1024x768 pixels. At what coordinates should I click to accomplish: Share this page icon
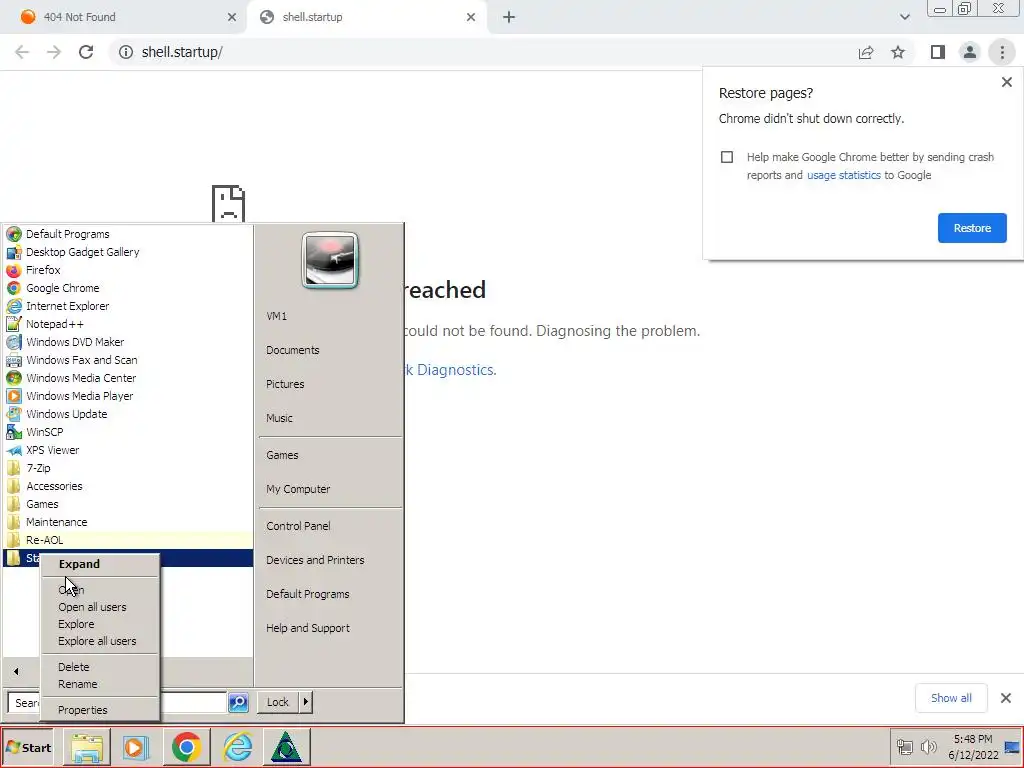coord(866,52)
